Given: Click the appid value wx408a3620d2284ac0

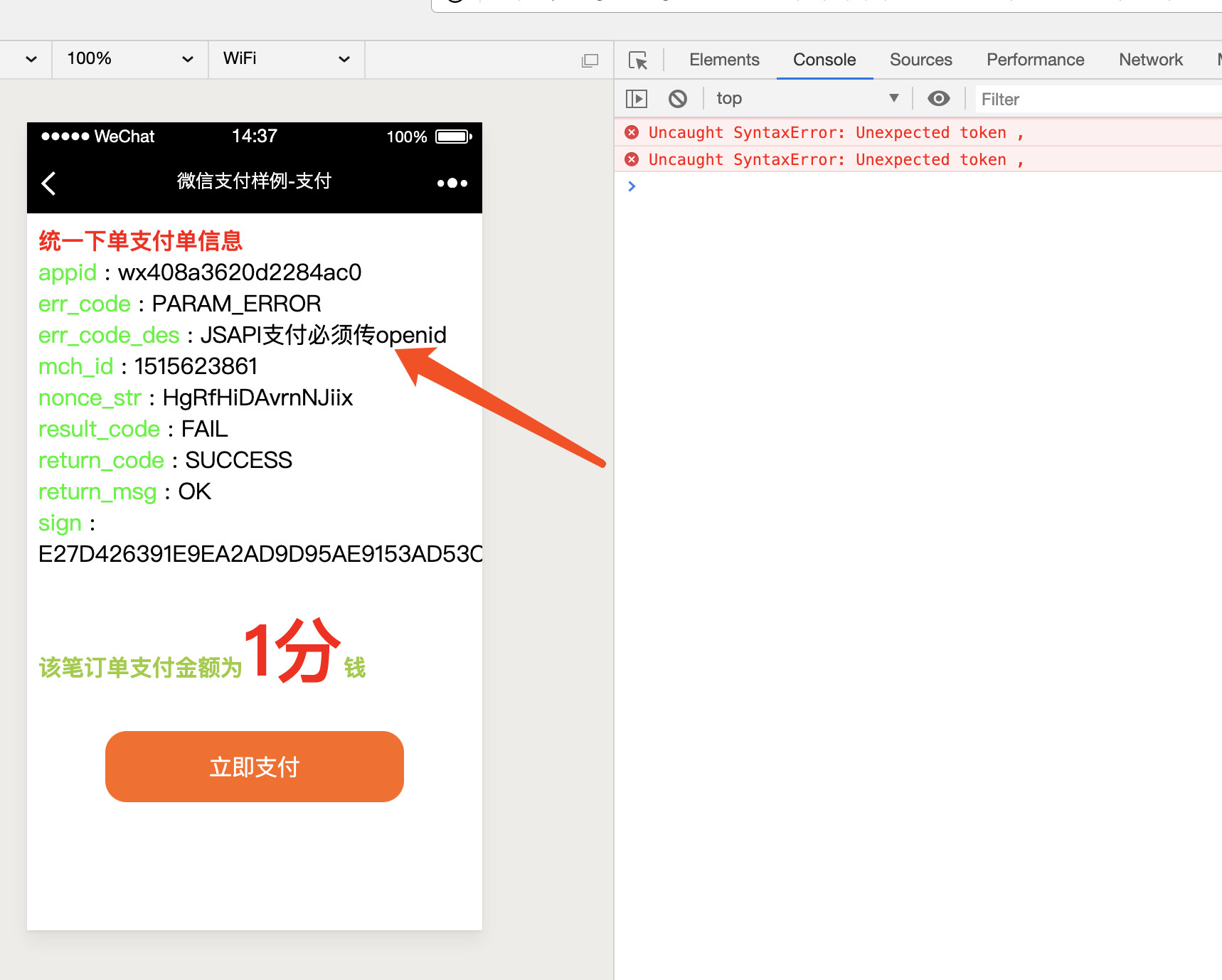Looking at the screenshot, I should coord(240,272).
